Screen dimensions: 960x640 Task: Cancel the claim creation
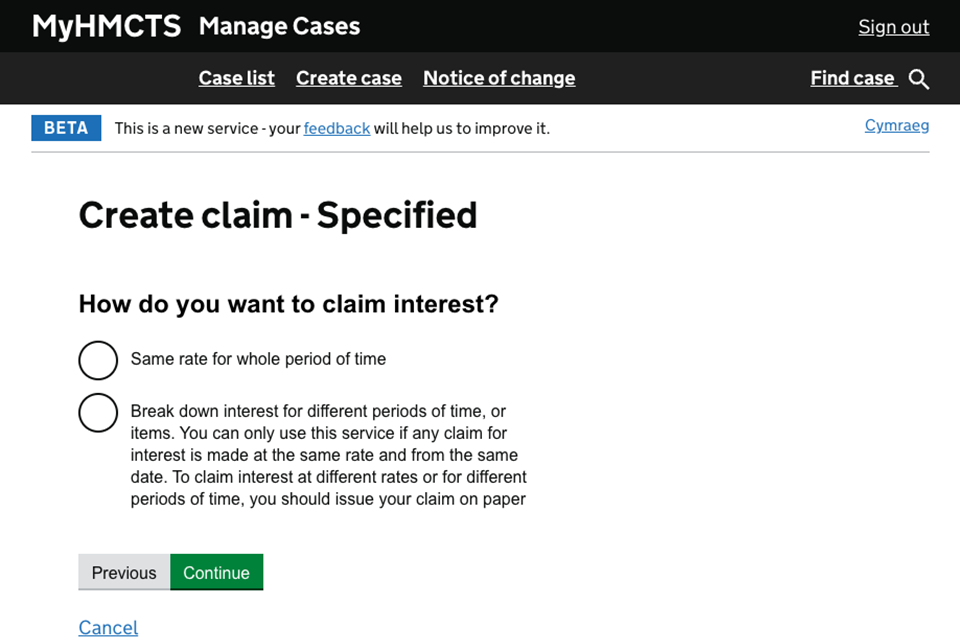[108, 627]
